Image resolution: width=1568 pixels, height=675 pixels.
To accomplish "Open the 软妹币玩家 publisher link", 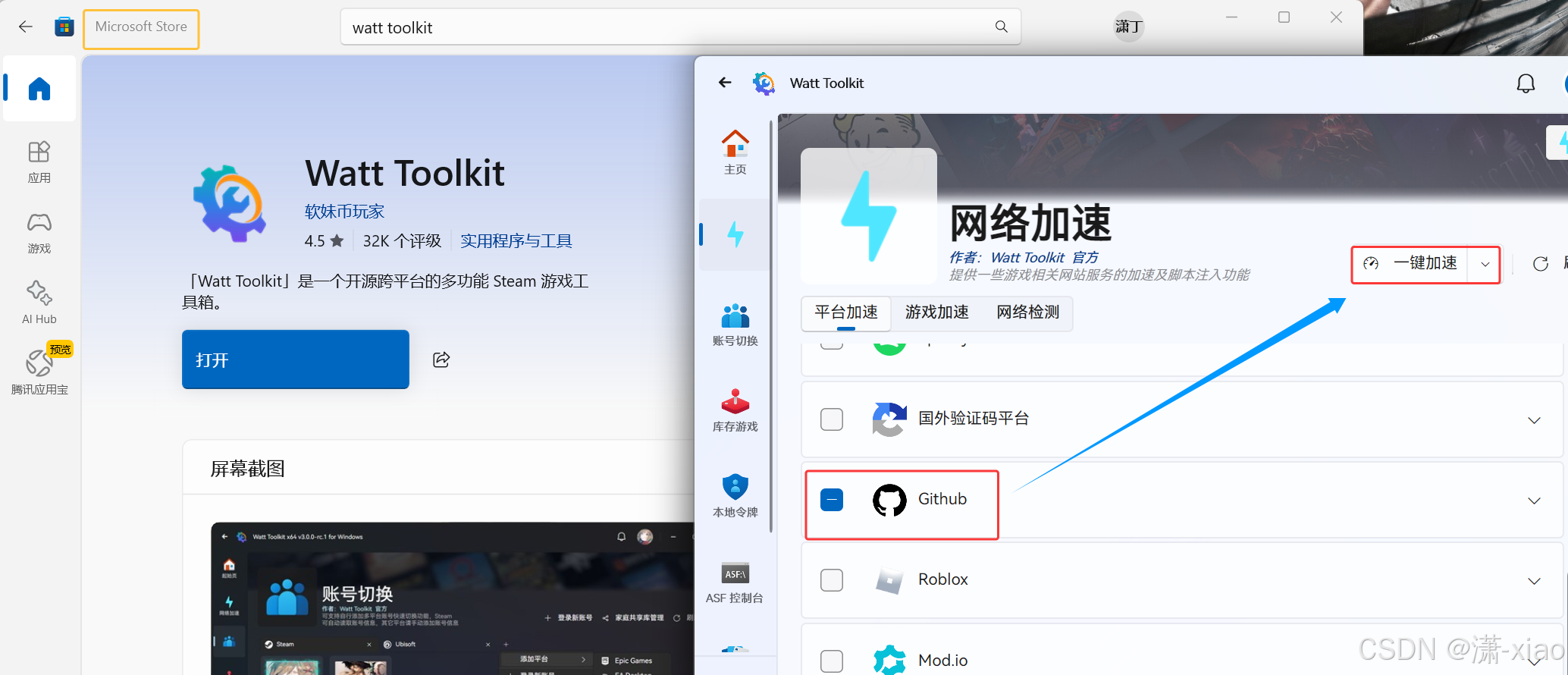I will point(344,212).
